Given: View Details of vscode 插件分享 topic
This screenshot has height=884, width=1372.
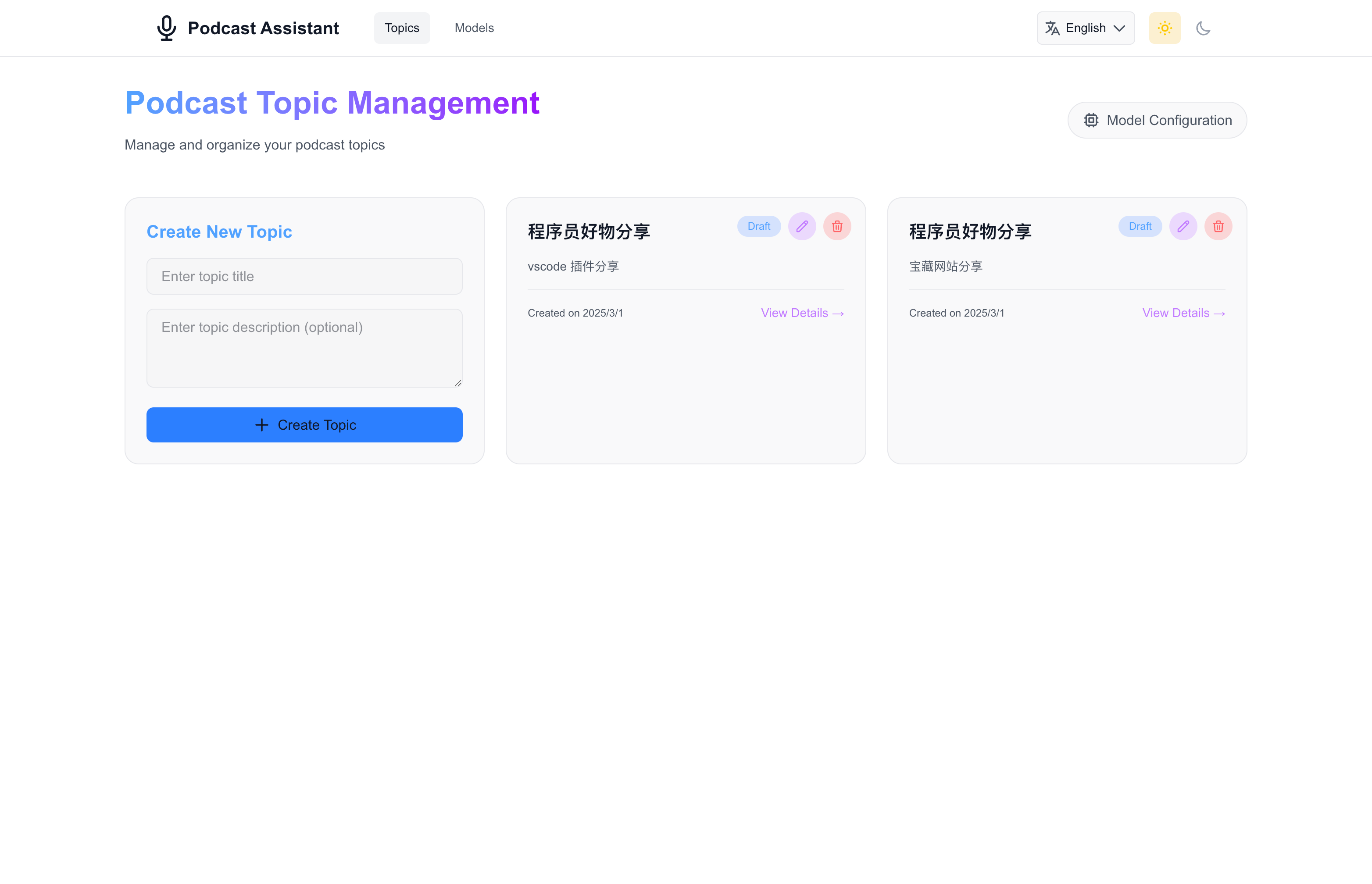Looking at the screenshot, I should point(803,313).
